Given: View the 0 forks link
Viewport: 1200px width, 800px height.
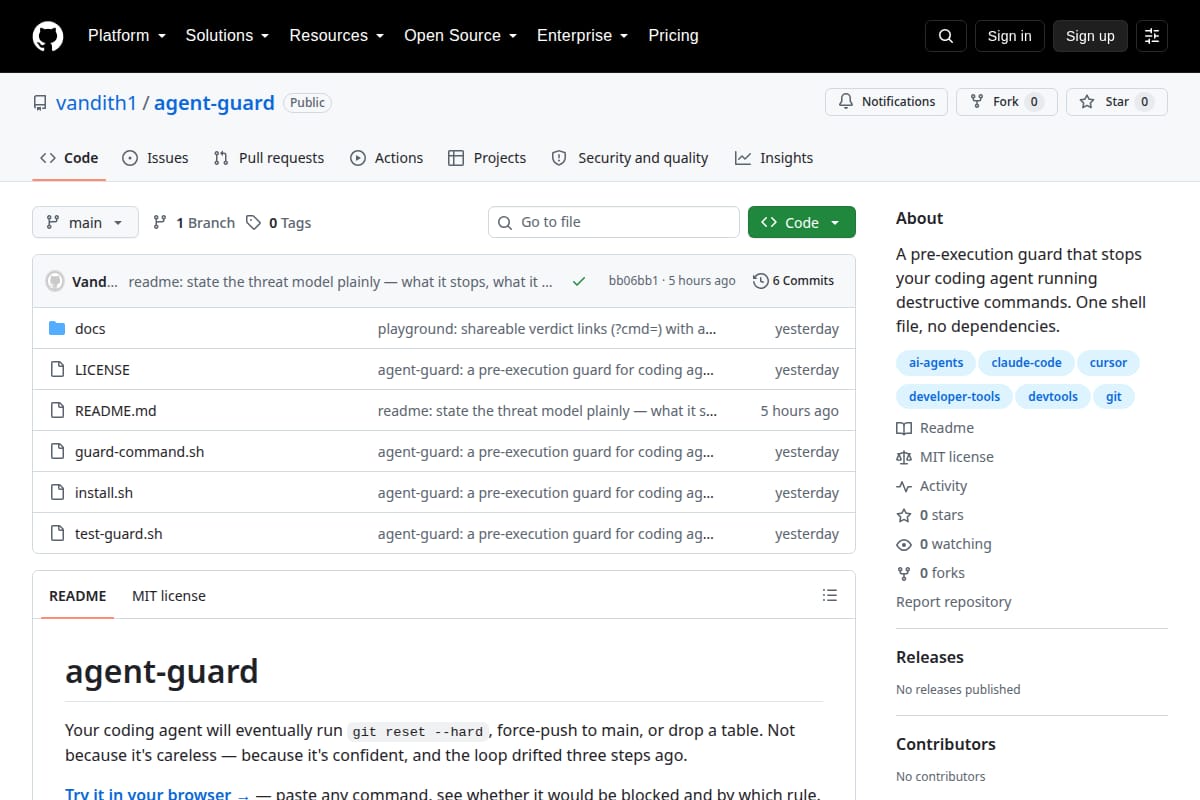Looking at the screenshot, I should click(x=931, y=573).
